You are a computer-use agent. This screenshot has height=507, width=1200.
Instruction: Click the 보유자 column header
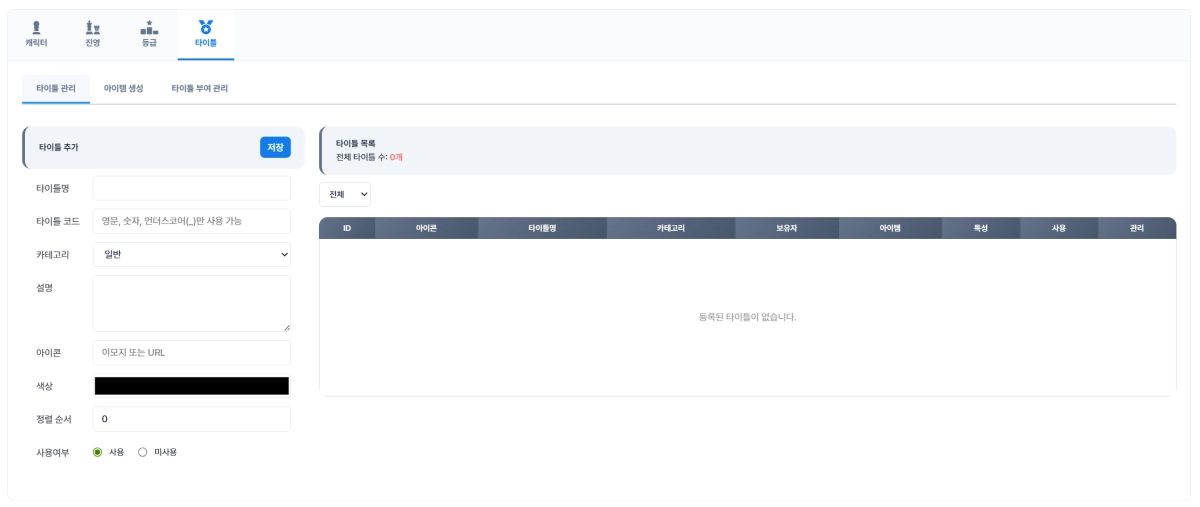(x=786, y=229)
